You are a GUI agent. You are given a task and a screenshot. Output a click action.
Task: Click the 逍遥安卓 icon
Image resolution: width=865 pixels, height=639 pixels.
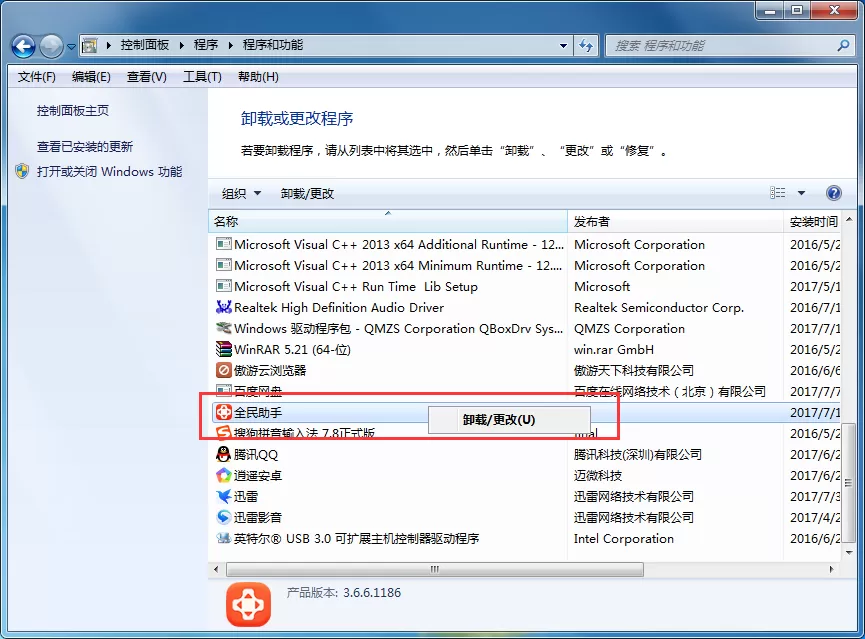coord(223,475)
